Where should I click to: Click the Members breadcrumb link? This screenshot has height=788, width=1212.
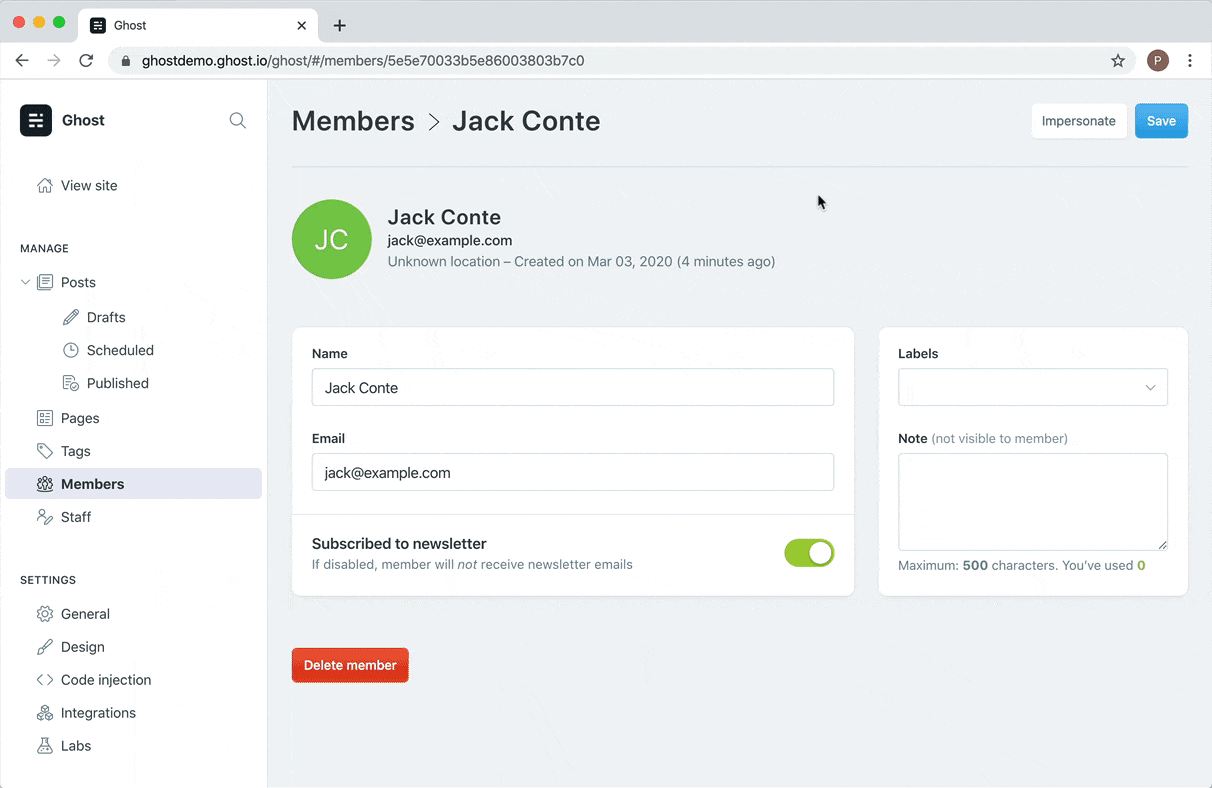pyautogui.click(x=353, y=121)
